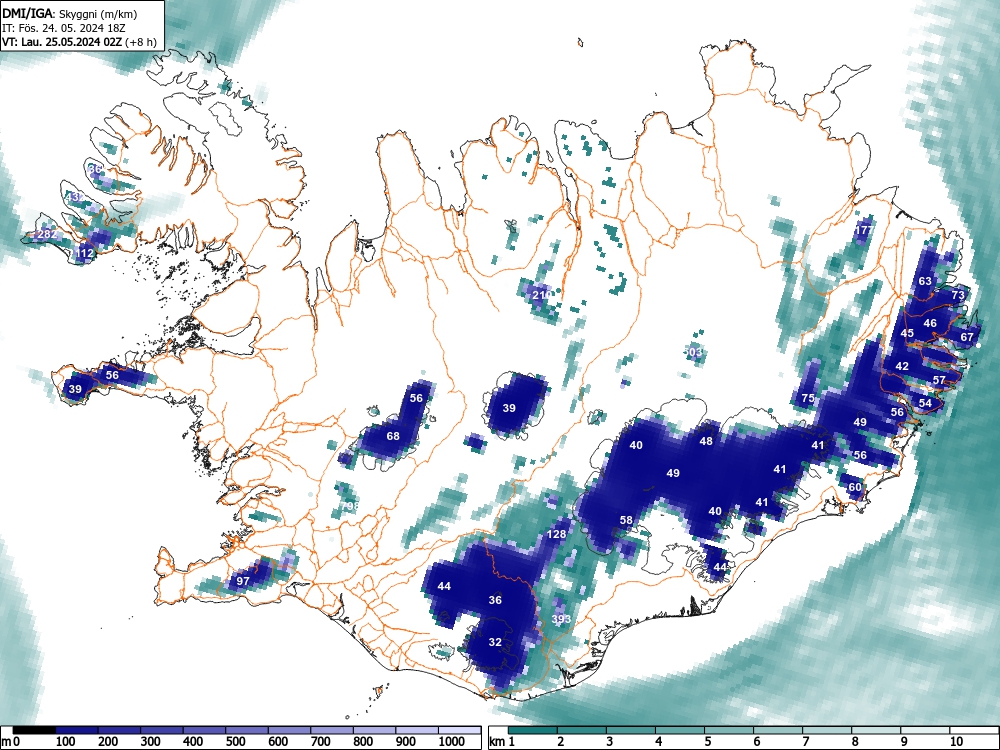Click the "km 1" label on the kilometre scale
Screen dimensions: 1000x750
coord(502,741)
